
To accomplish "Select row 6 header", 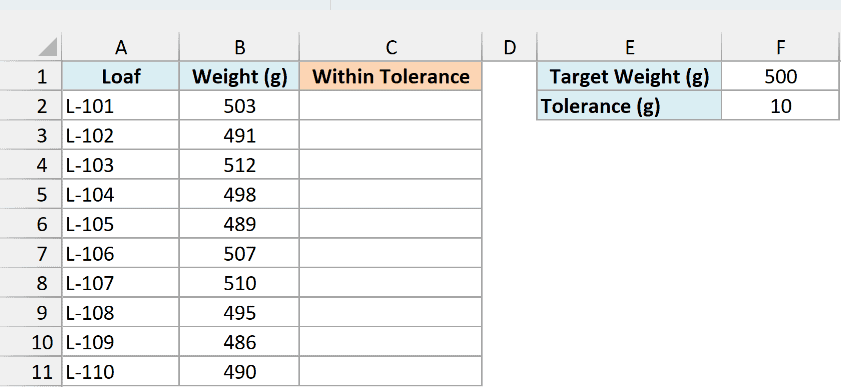I will [31, 224].
